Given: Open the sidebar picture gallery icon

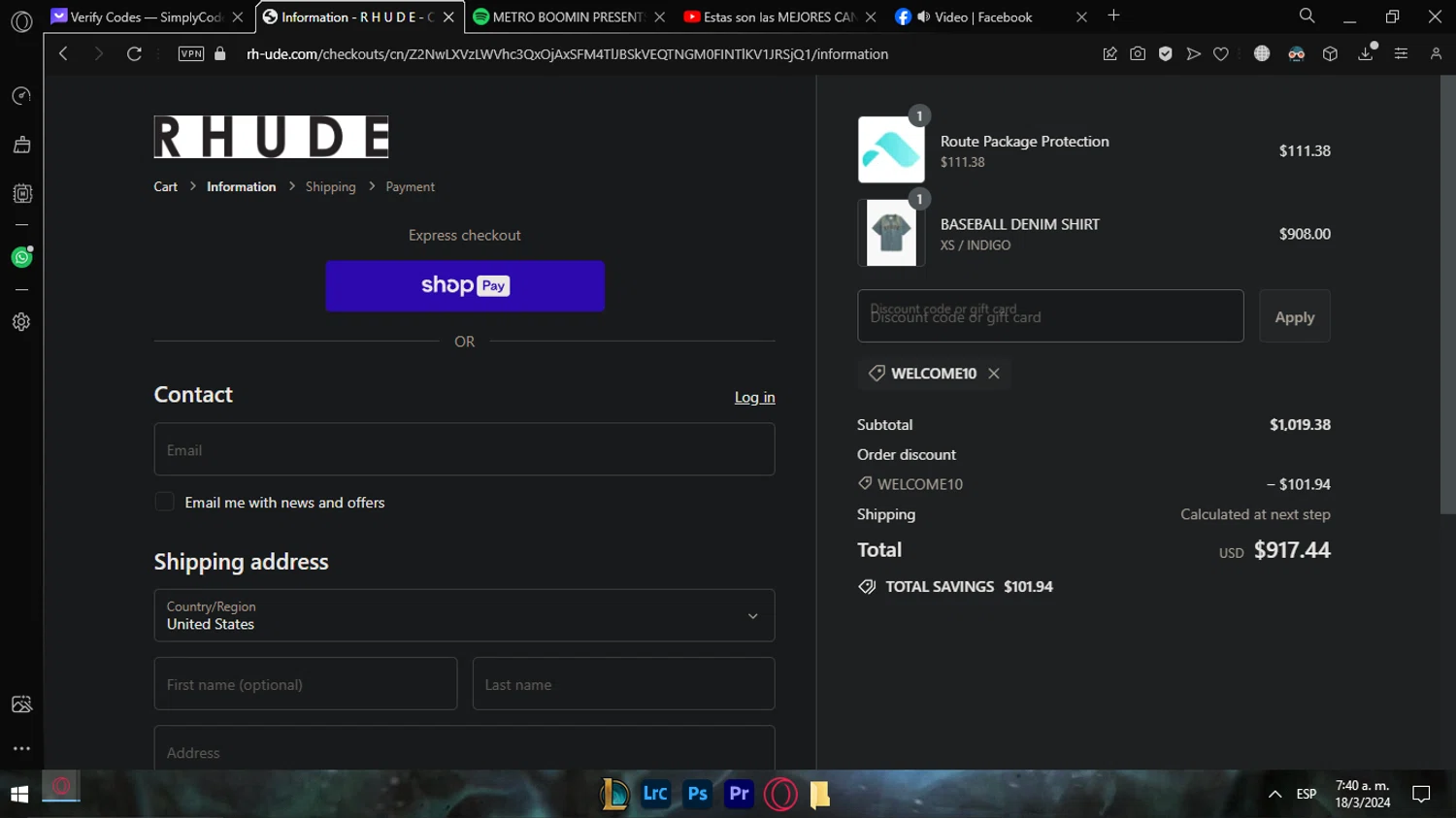Looking at the screenshot, I should (x=21, y=704).
